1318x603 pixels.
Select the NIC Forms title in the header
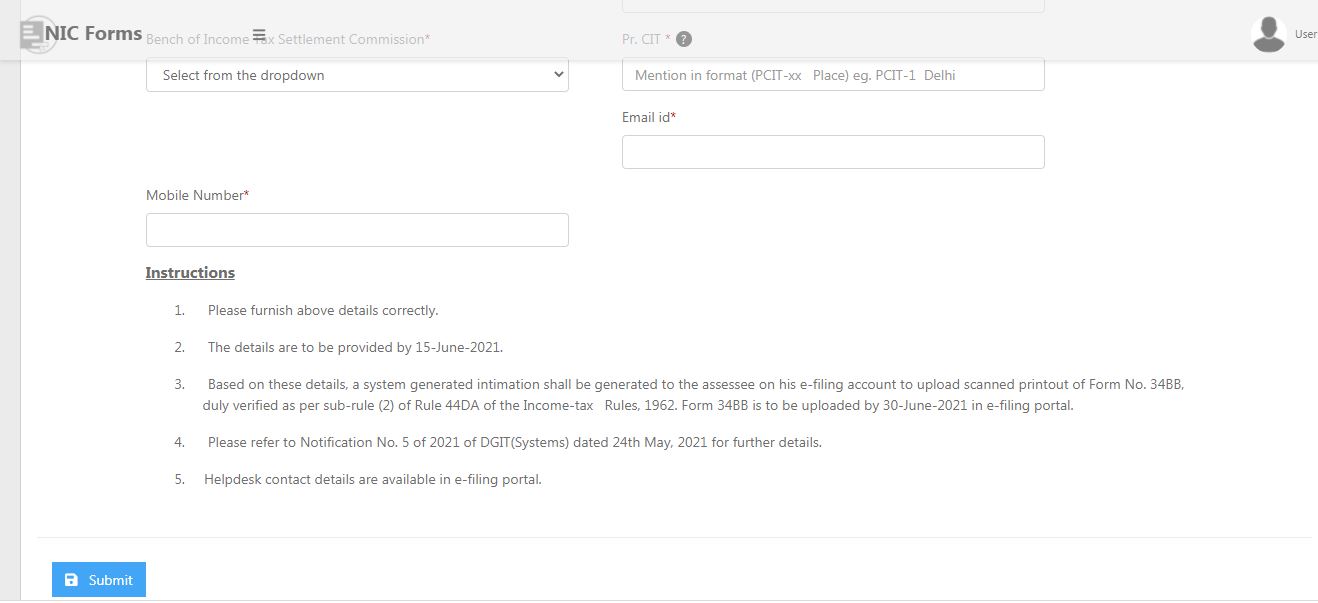click(93, 32)
